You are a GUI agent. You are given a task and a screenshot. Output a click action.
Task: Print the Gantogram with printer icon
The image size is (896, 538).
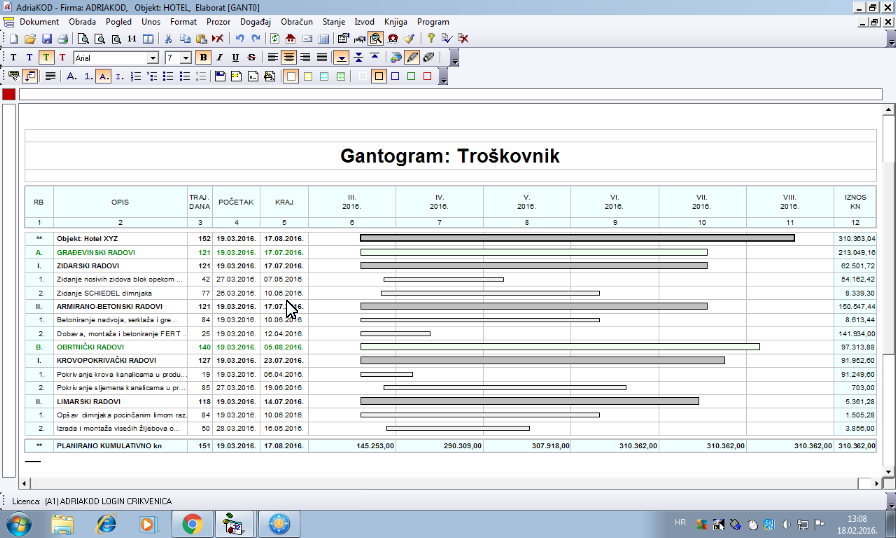(63, 39)
